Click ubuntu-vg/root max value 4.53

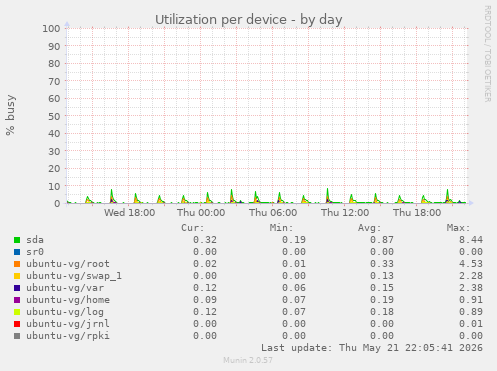tap(471, 264)
